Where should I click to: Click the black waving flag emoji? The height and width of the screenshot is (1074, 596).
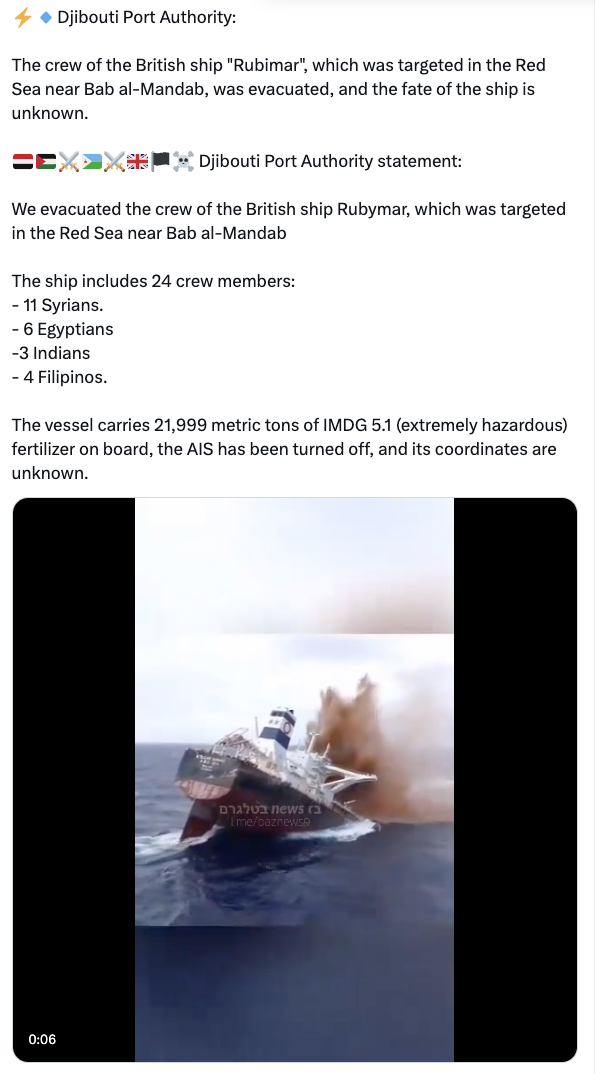pos(160,162)
